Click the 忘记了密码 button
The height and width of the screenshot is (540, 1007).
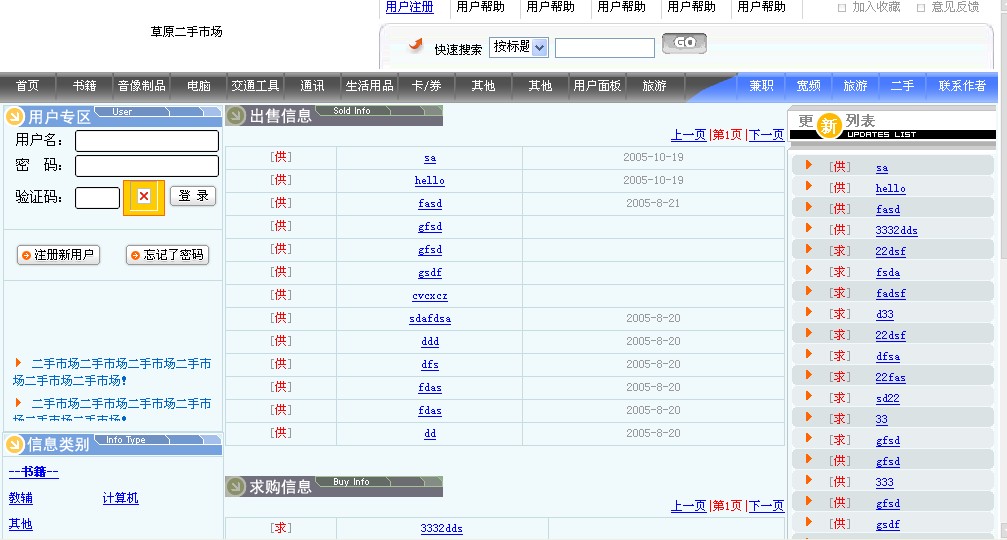pos(168,255)
